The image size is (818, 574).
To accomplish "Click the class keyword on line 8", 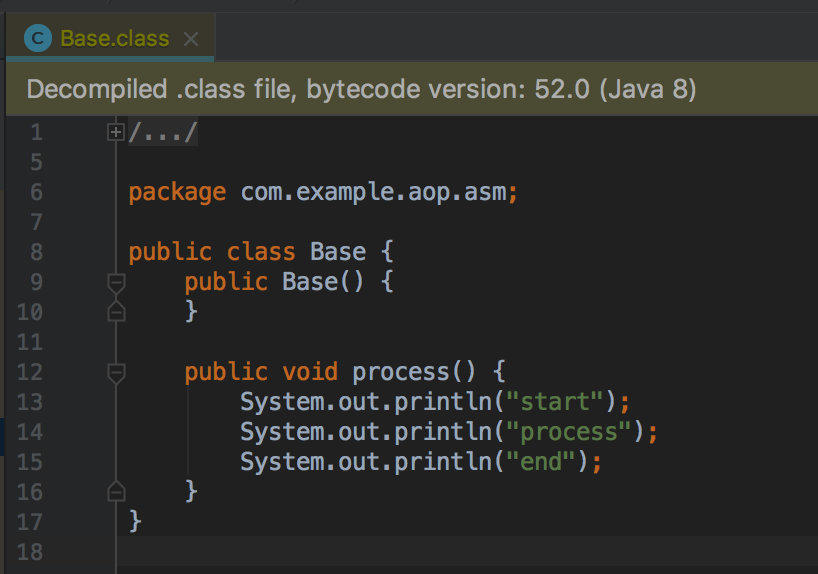I will pyautogui.click(x=261, y=252).
